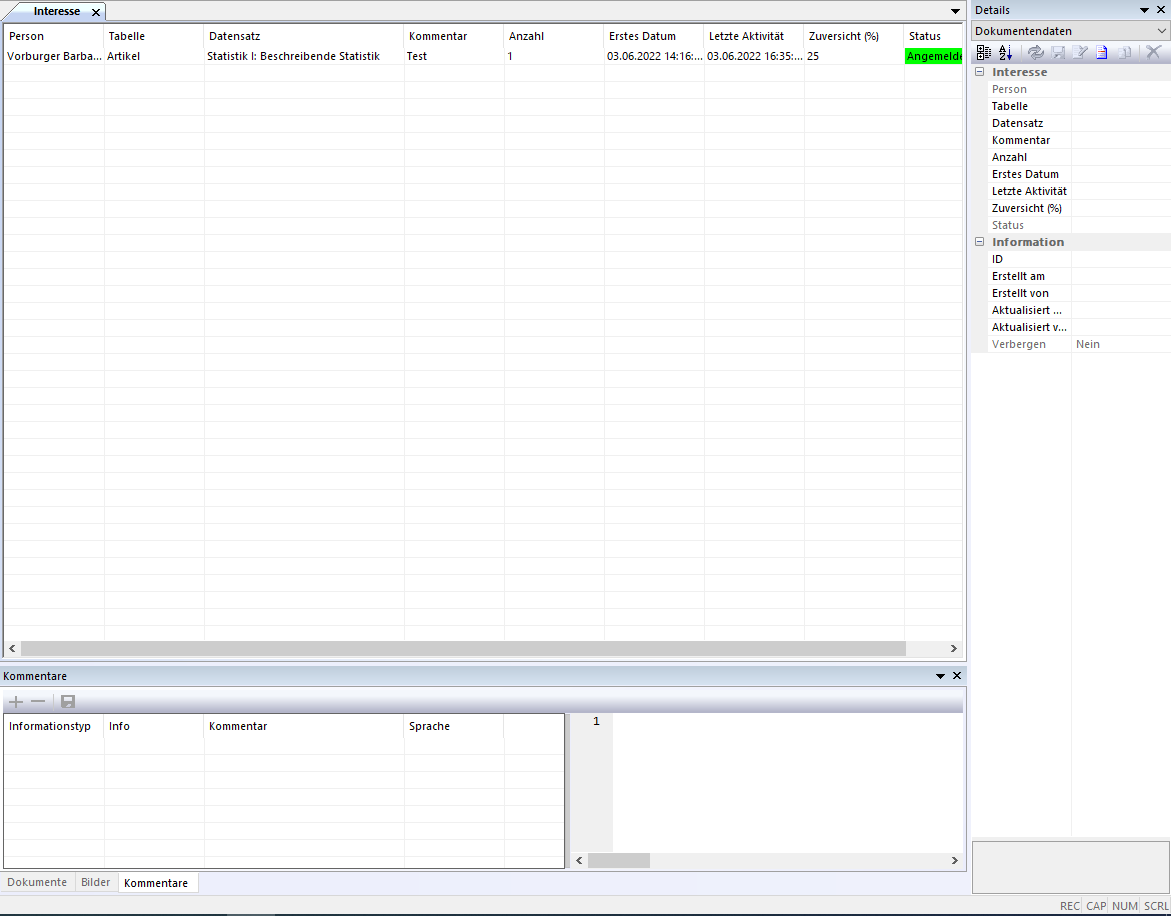The width and height of the screenshot is (1171, 916).
Task: Open the Kommentare panel options arrow
Action: pyautogui.click(x=940, y=676)
